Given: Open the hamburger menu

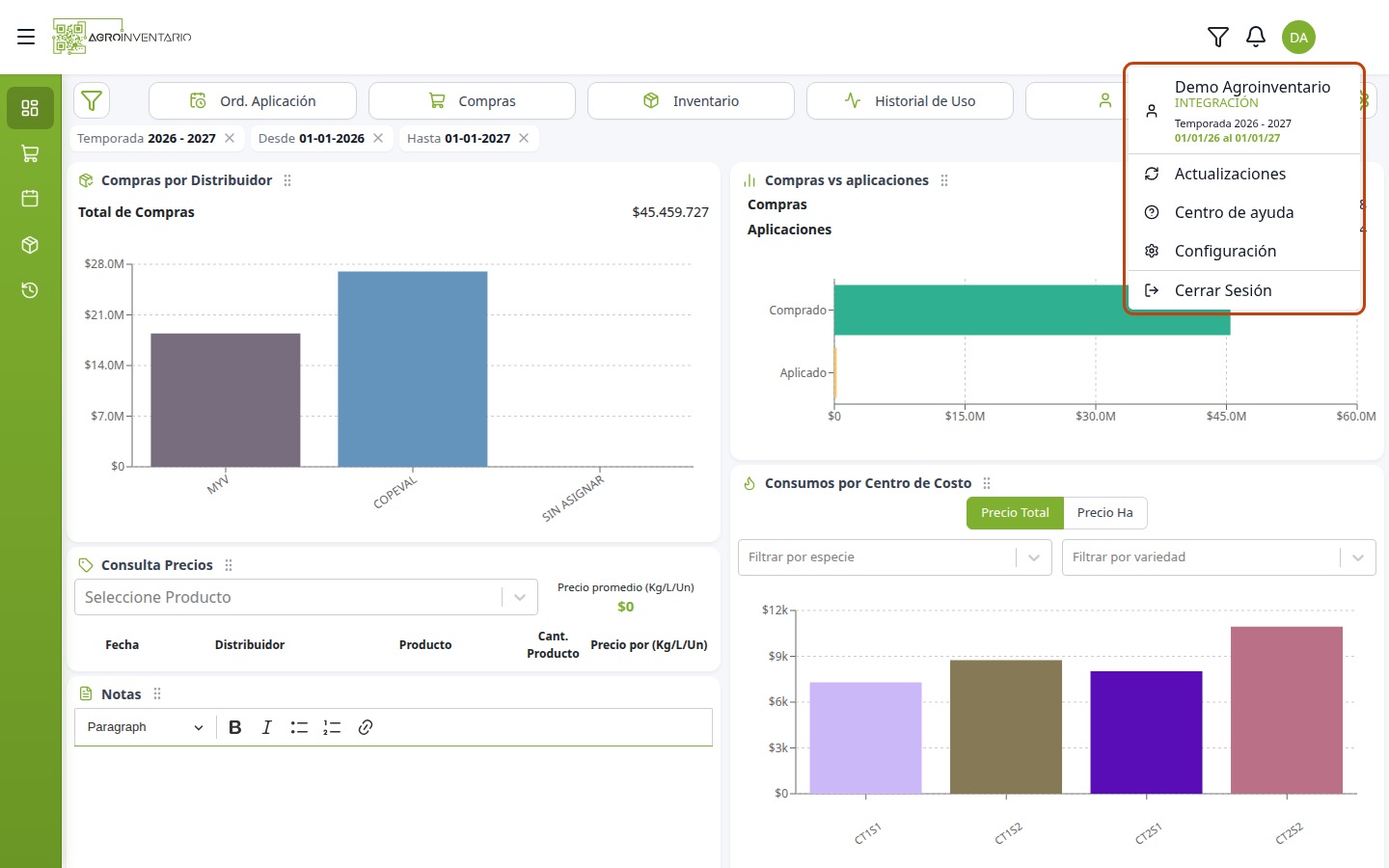Looking at the screenshot, I should [26, 37].
